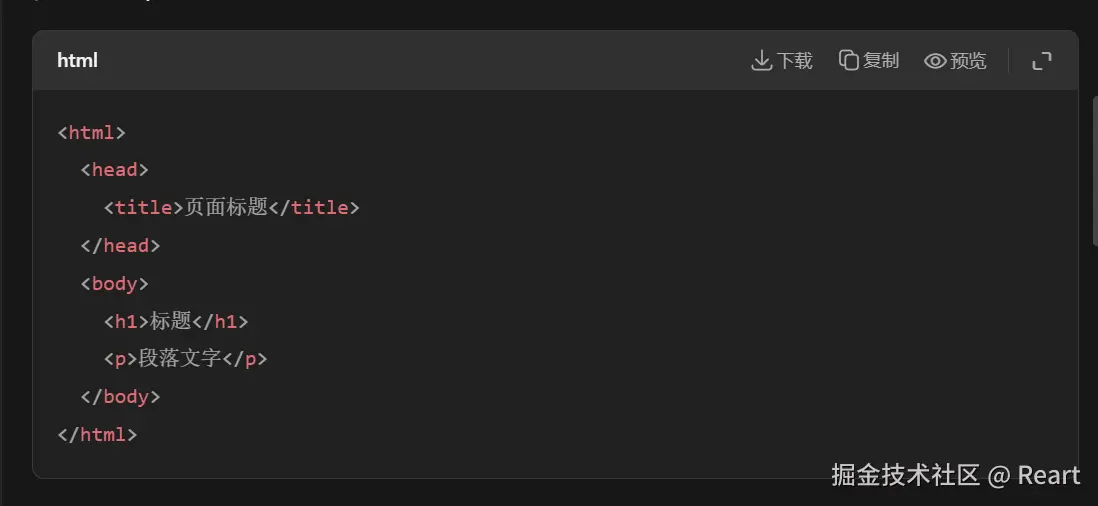1098x506 pixels.
Task: Click the 掘金技术社区 watermark text
Action: [x=905, y=475]
